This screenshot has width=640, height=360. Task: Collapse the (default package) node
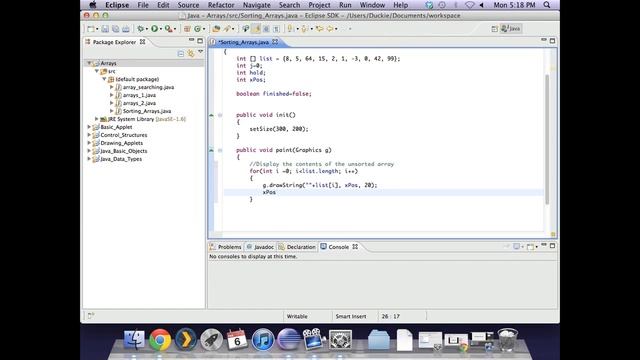pos(104,79)
